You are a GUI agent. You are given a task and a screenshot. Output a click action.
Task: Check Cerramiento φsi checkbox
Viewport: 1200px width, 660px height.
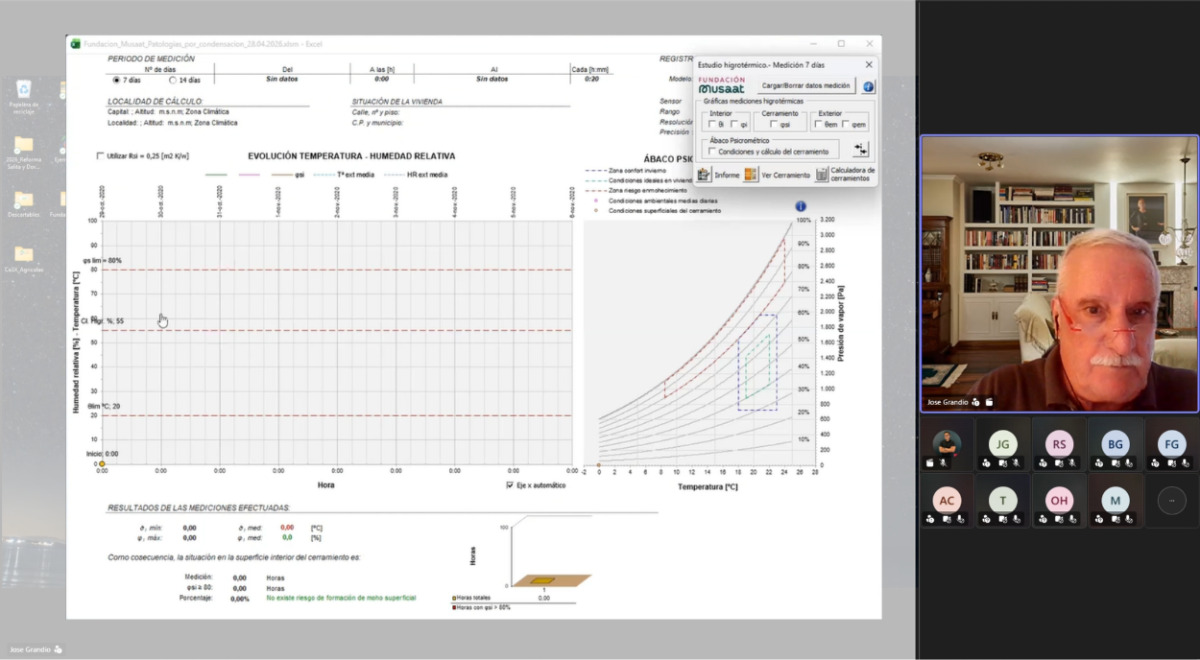[x=774, y=124]
